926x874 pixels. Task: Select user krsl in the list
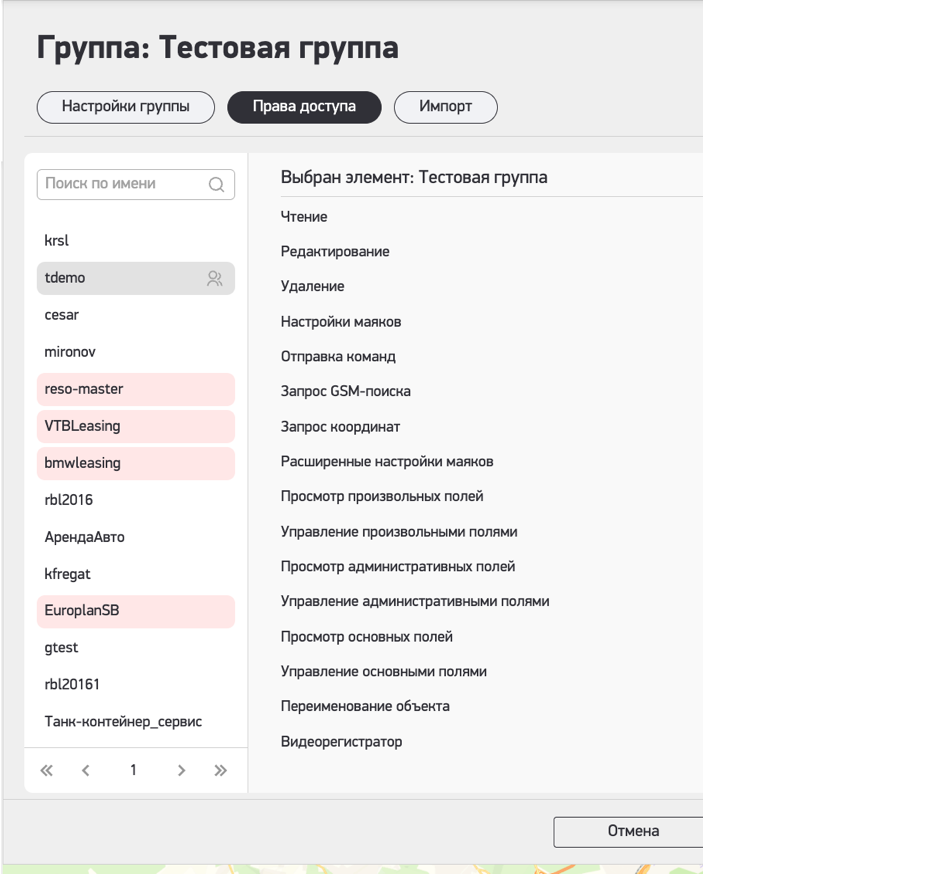[57, 241]
